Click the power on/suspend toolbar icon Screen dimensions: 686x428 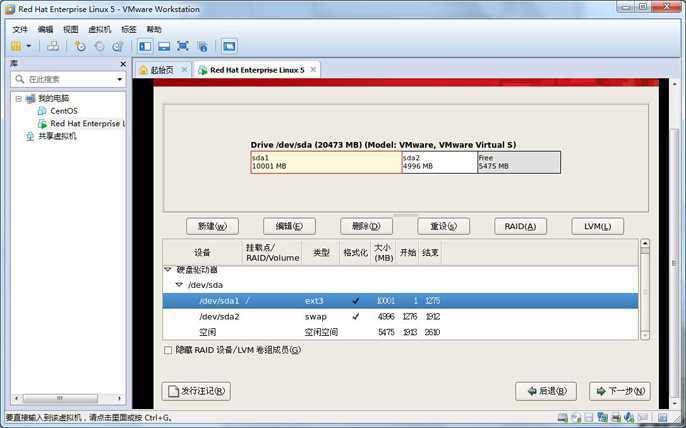point(16,46)
